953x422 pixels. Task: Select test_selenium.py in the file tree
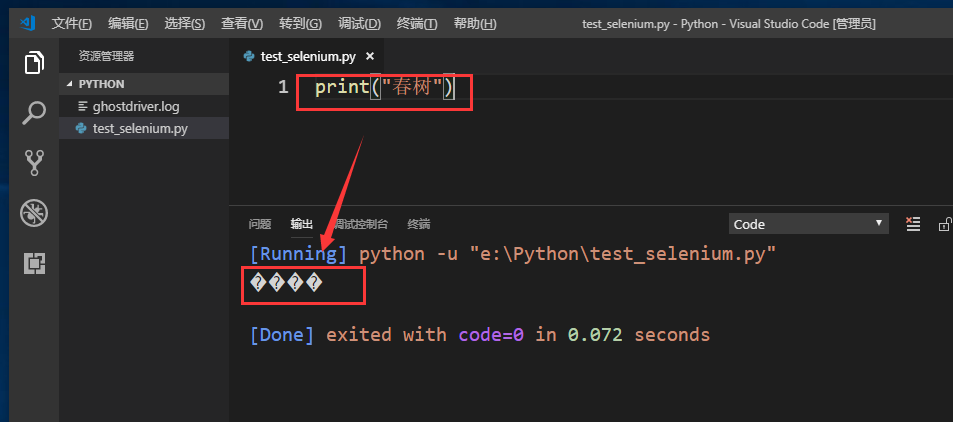(139, 128)
